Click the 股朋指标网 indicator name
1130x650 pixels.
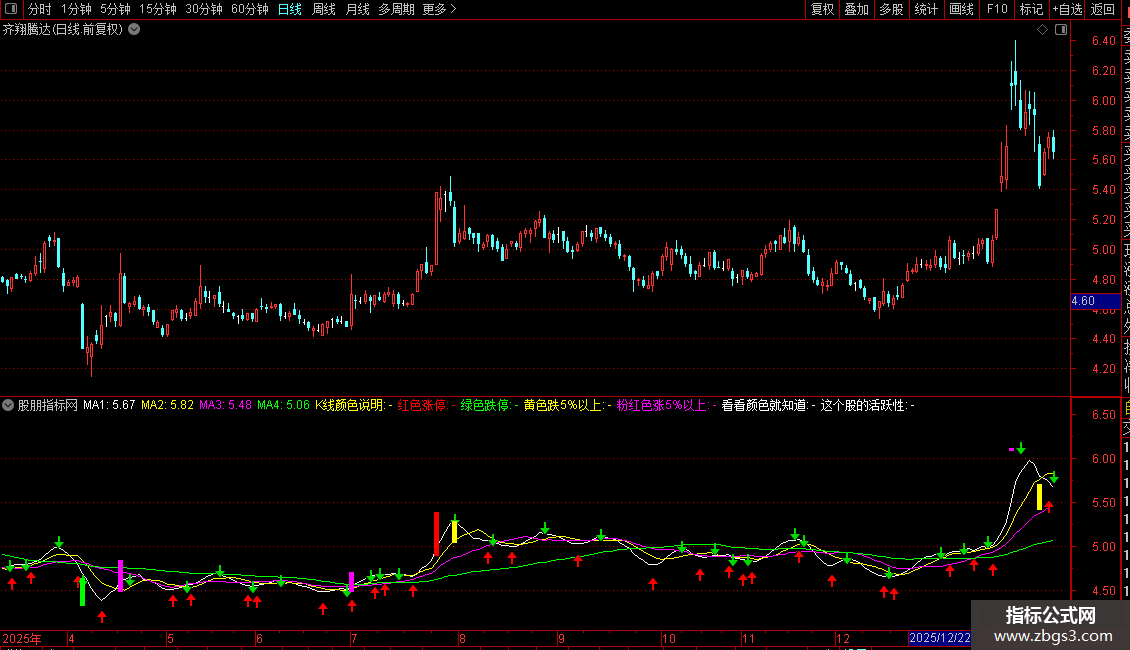[48, 405]
